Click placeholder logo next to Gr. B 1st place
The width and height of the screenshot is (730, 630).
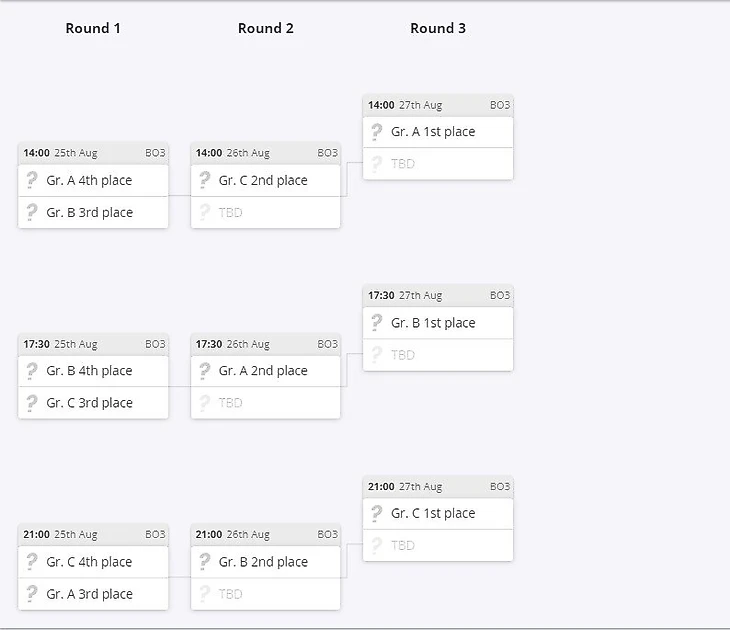(x=377, y=322)
